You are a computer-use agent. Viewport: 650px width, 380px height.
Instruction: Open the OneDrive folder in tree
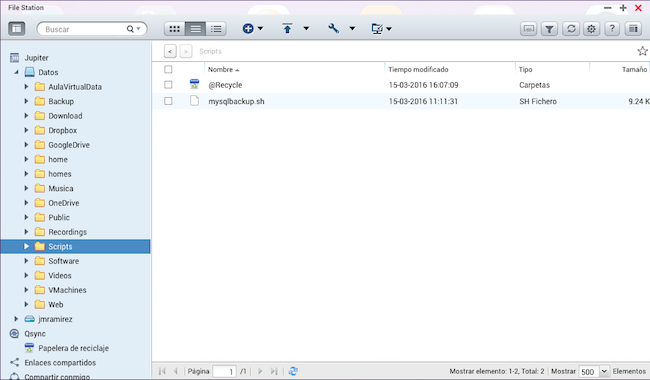[x=64, y=203]
